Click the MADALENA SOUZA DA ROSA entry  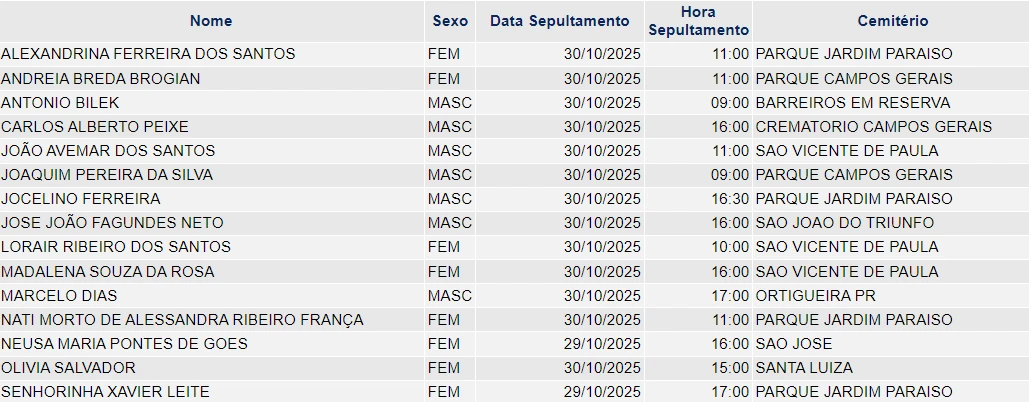(108, 271)
